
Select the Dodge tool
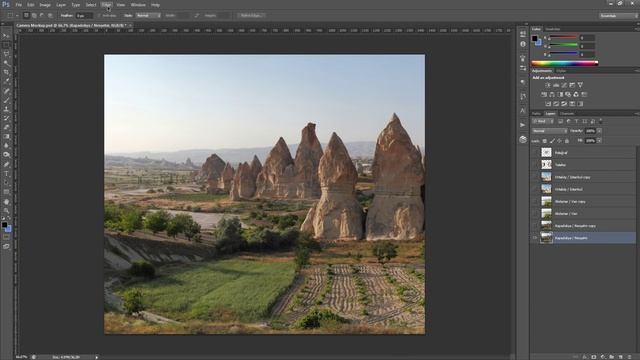point(6,155)
